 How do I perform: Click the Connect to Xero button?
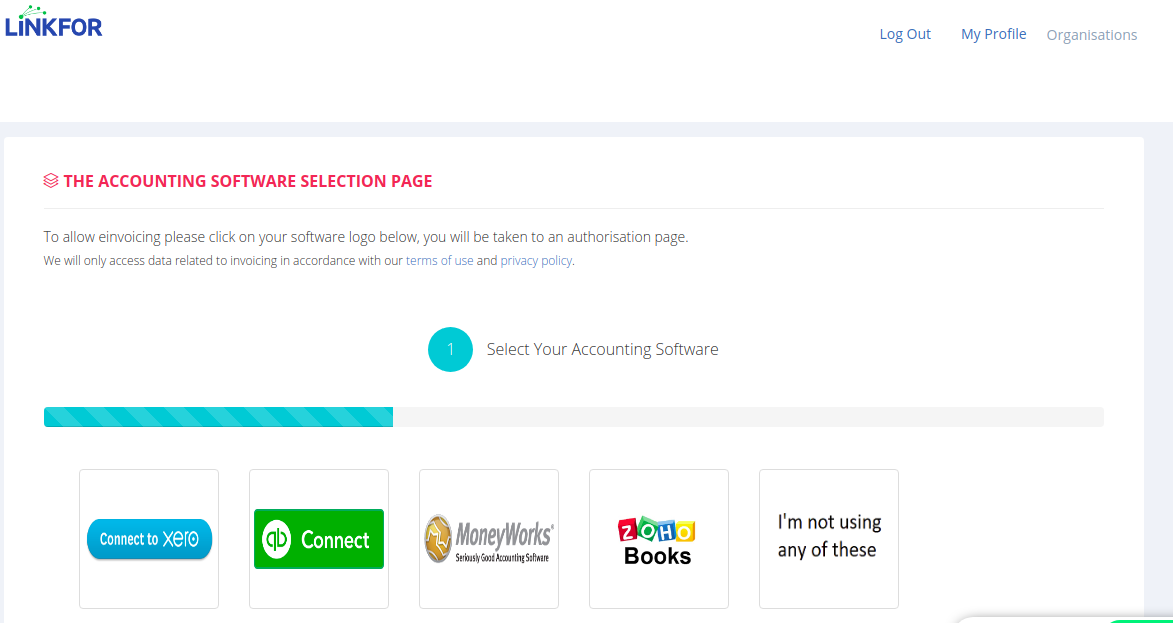(x=150, y=539)
